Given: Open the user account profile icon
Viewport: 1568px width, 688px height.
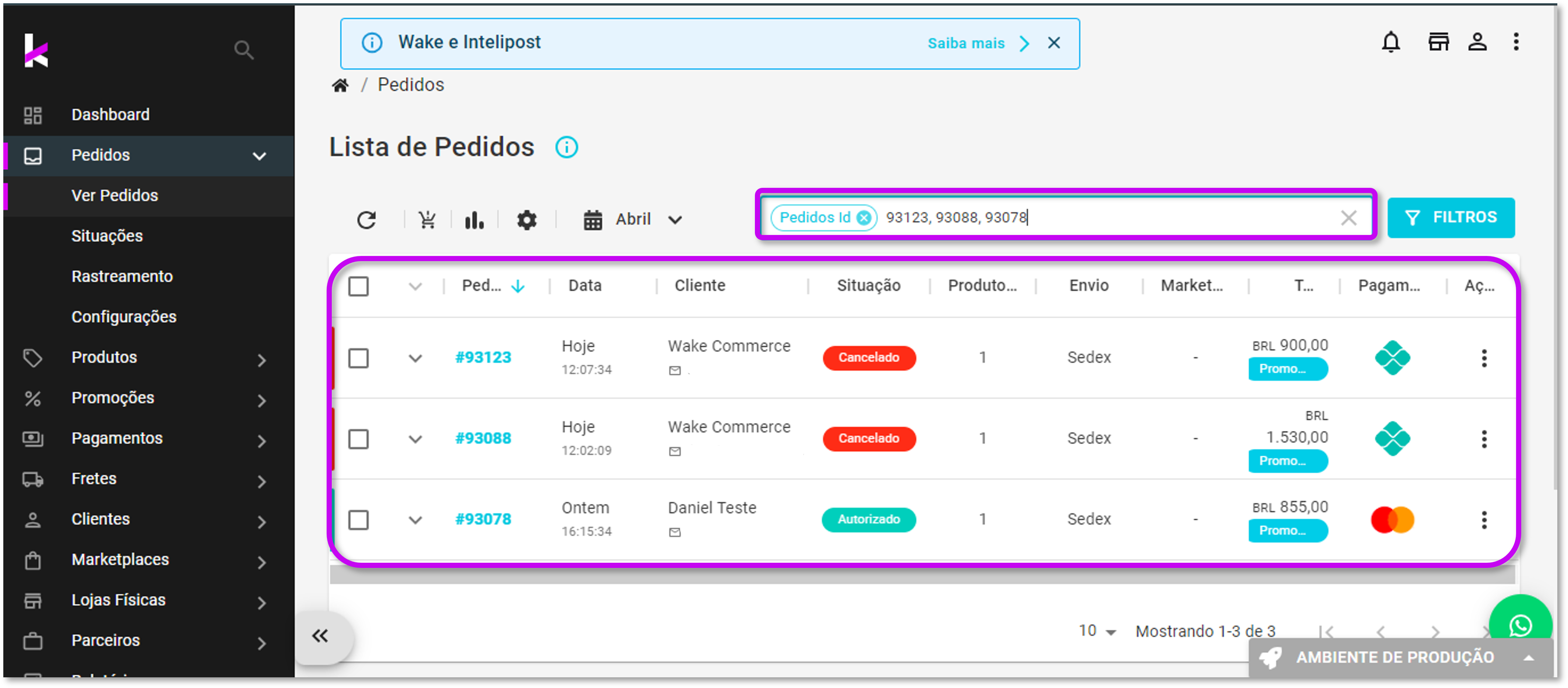Looking at the screenshot, I should point(1477,42).
